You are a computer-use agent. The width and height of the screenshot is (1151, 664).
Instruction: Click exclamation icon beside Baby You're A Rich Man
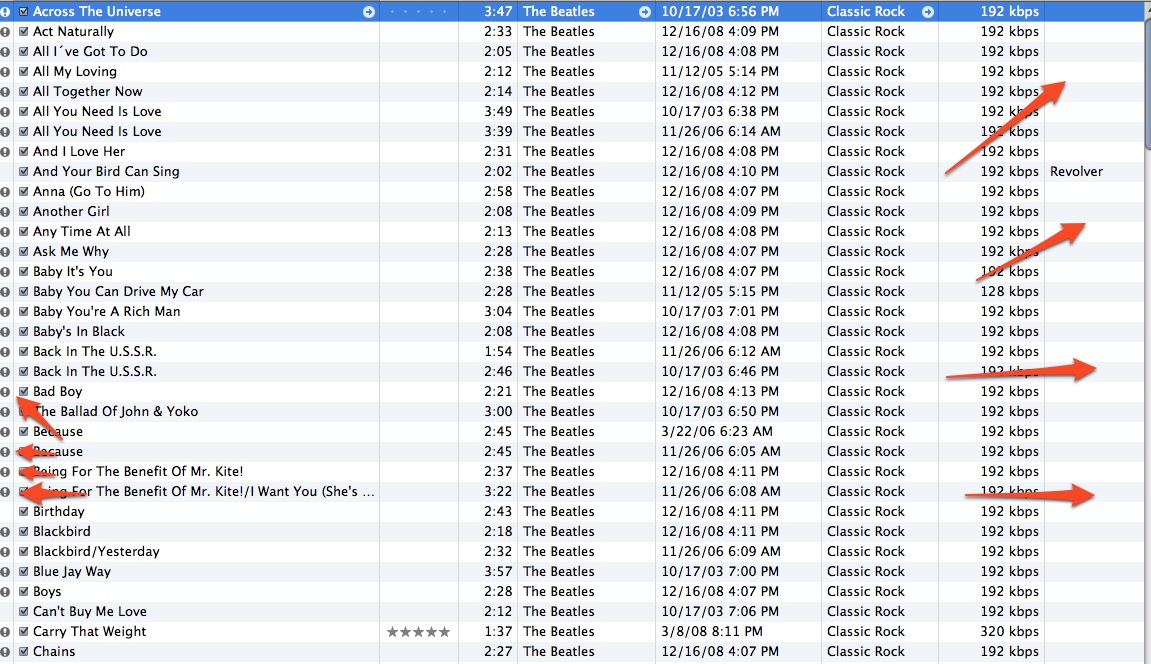click(5, 312)
